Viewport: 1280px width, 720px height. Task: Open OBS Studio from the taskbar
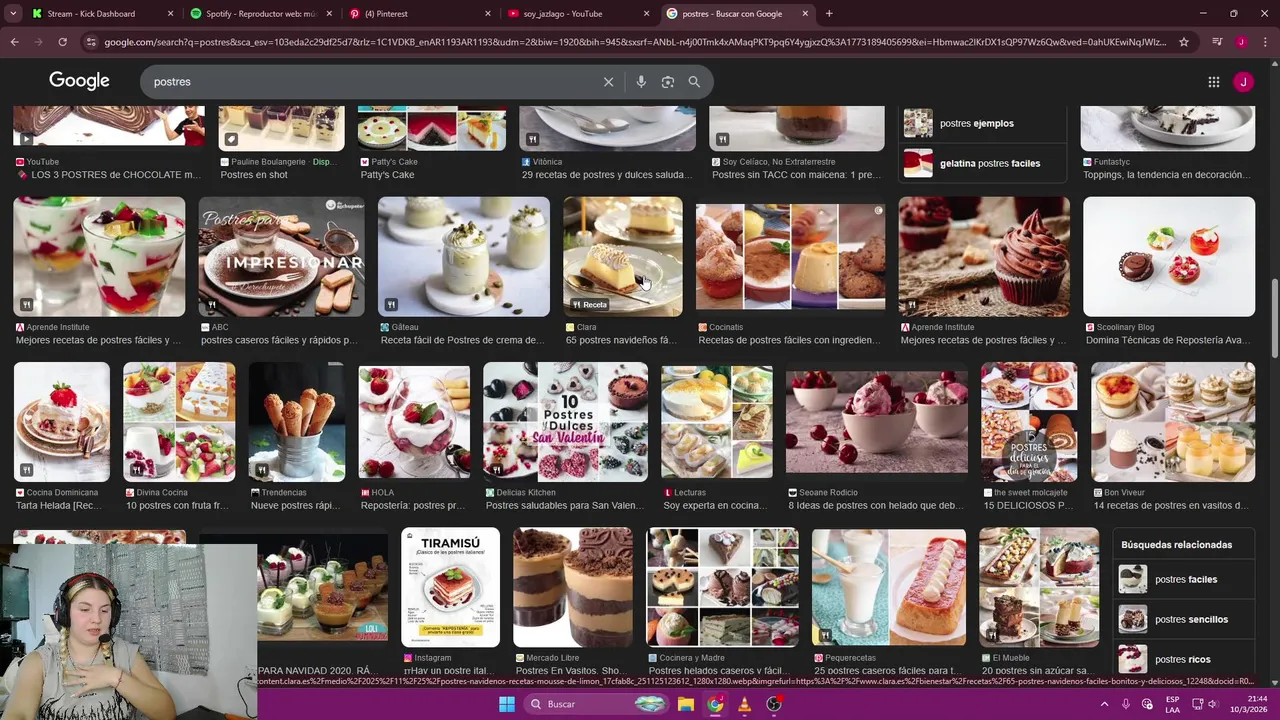[x=773, y=704]
